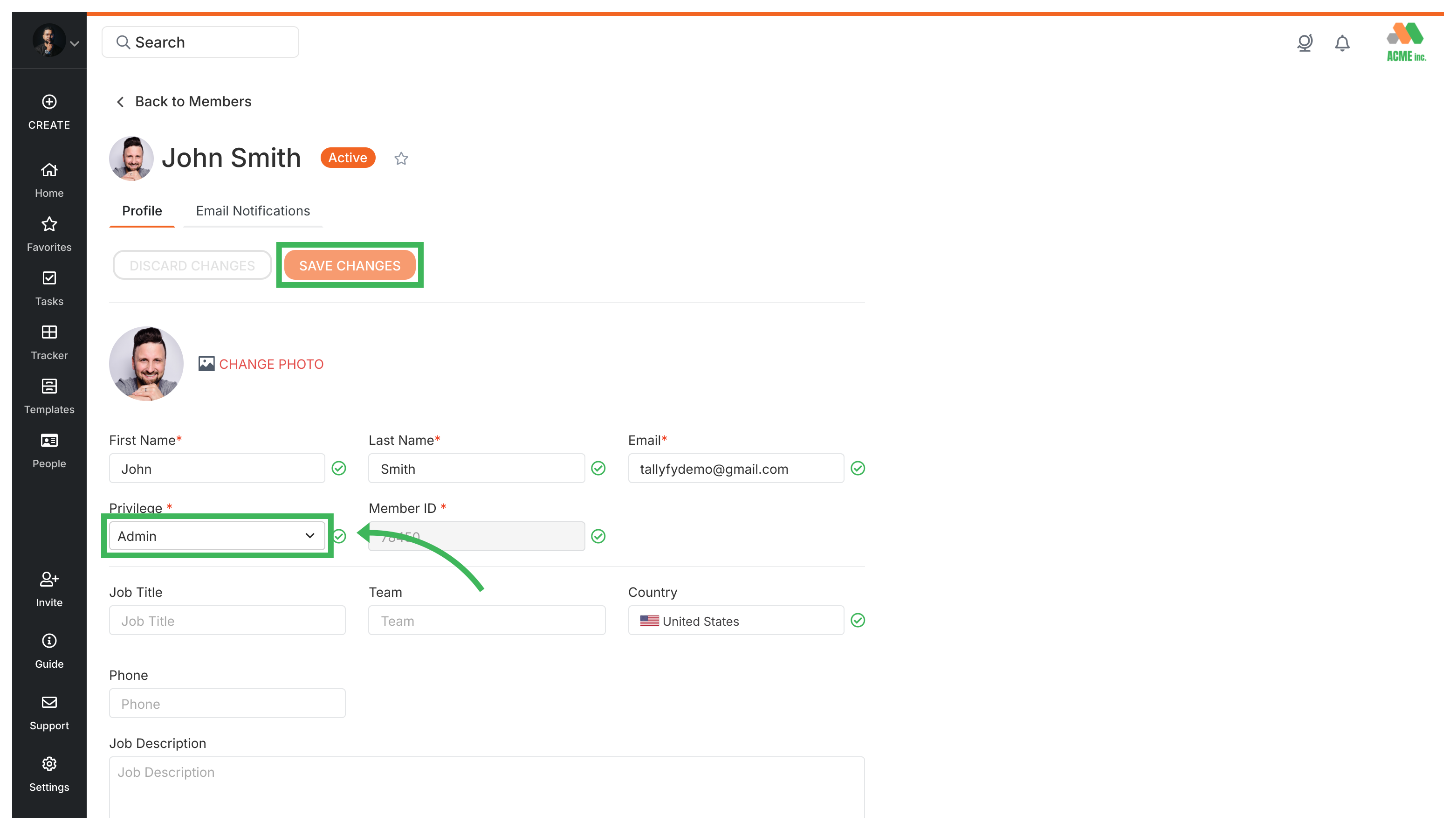Image resolution: width=1456 pixels, height=830 pixels.
Task: Open Settings from the sidebar
Action: (49, 774)
